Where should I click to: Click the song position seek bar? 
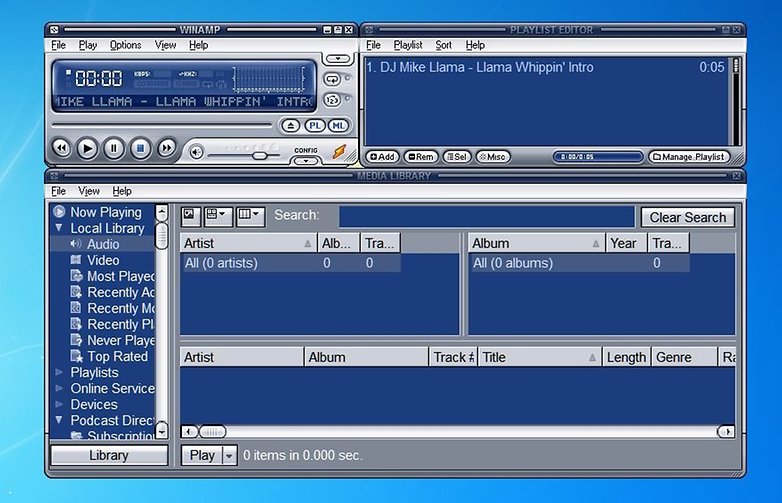click(162, 125)
